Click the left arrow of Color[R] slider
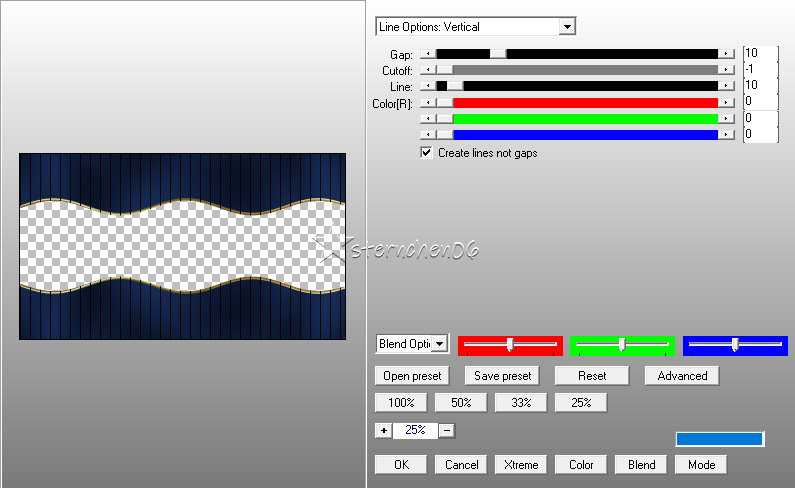This screenshot has width=795, height=488. point(428,102)
